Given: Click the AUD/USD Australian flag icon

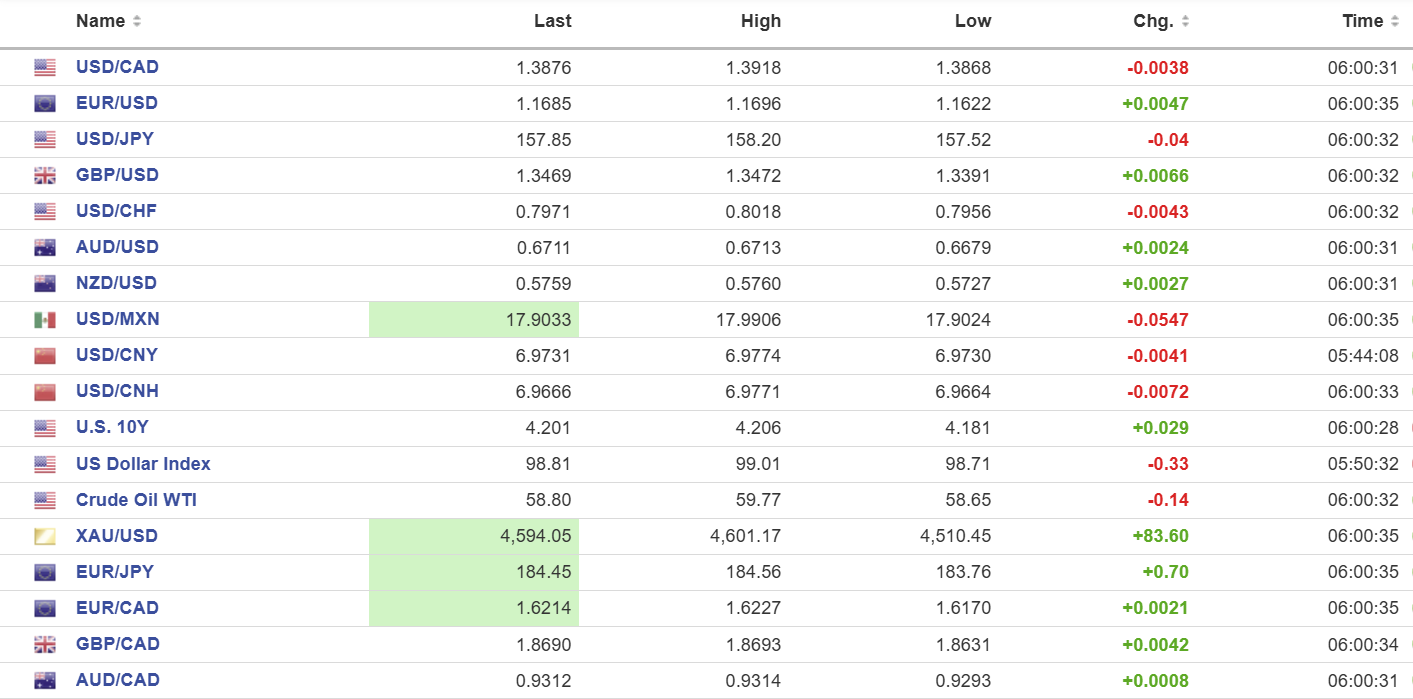Looking at the screenshot, I should pos(45,248).
